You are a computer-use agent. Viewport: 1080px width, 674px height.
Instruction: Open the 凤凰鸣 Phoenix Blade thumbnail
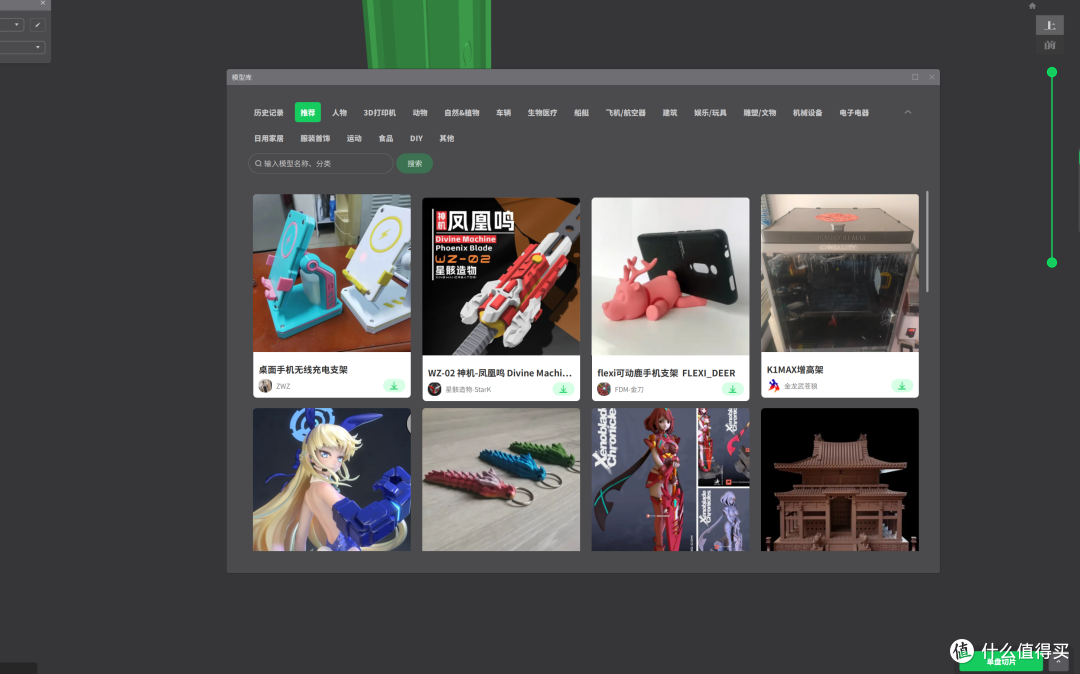pyautogui.click(x=501, y=276)
